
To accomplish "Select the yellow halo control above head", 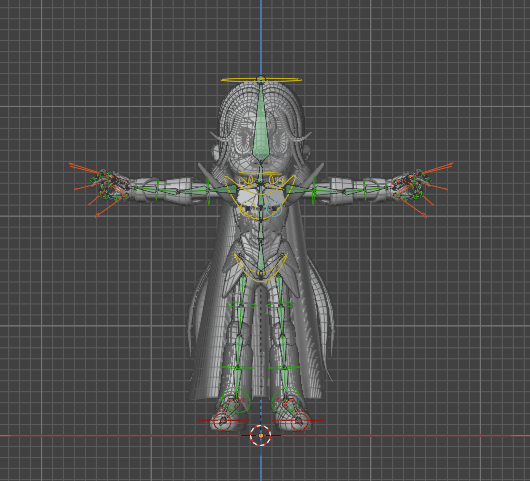I will 261,80.
